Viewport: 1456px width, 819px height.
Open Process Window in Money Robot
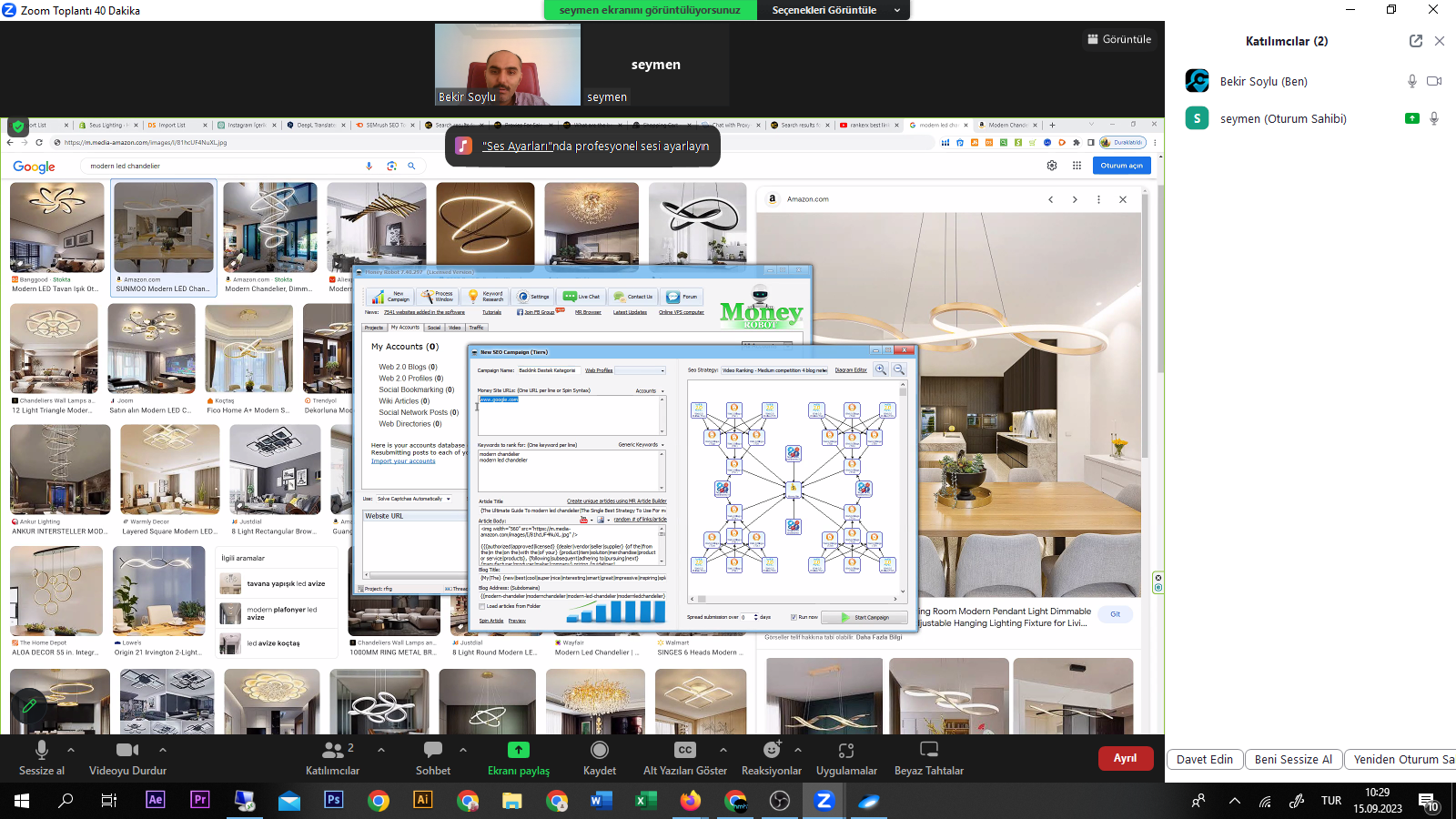tap(438, 297)
